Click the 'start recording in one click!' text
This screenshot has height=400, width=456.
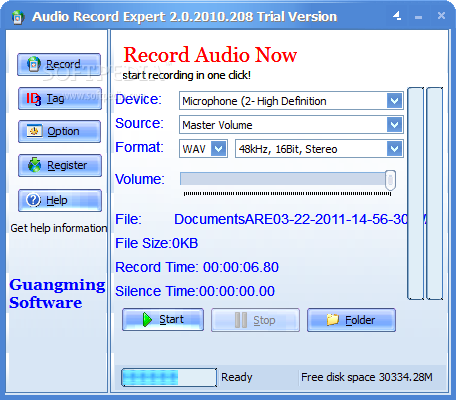186,75
